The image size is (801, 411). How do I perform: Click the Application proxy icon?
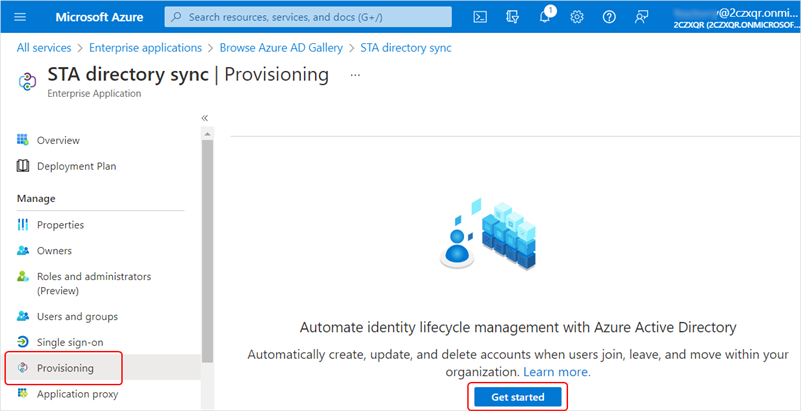pyautogui.click(x=22, y=394)
